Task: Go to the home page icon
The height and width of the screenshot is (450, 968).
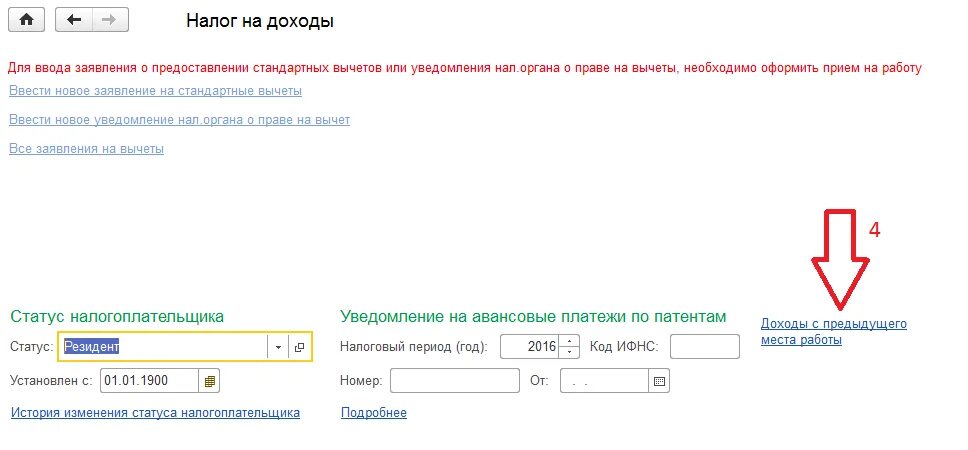Action: click(x=26, y=20)
